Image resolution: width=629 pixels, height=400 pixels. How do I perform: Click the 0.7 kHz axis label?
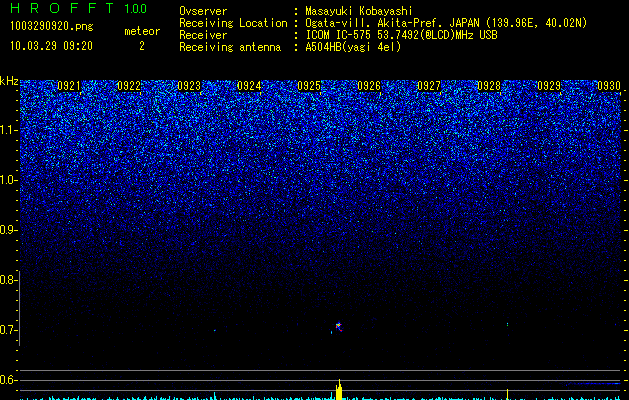tap(7, 330)
